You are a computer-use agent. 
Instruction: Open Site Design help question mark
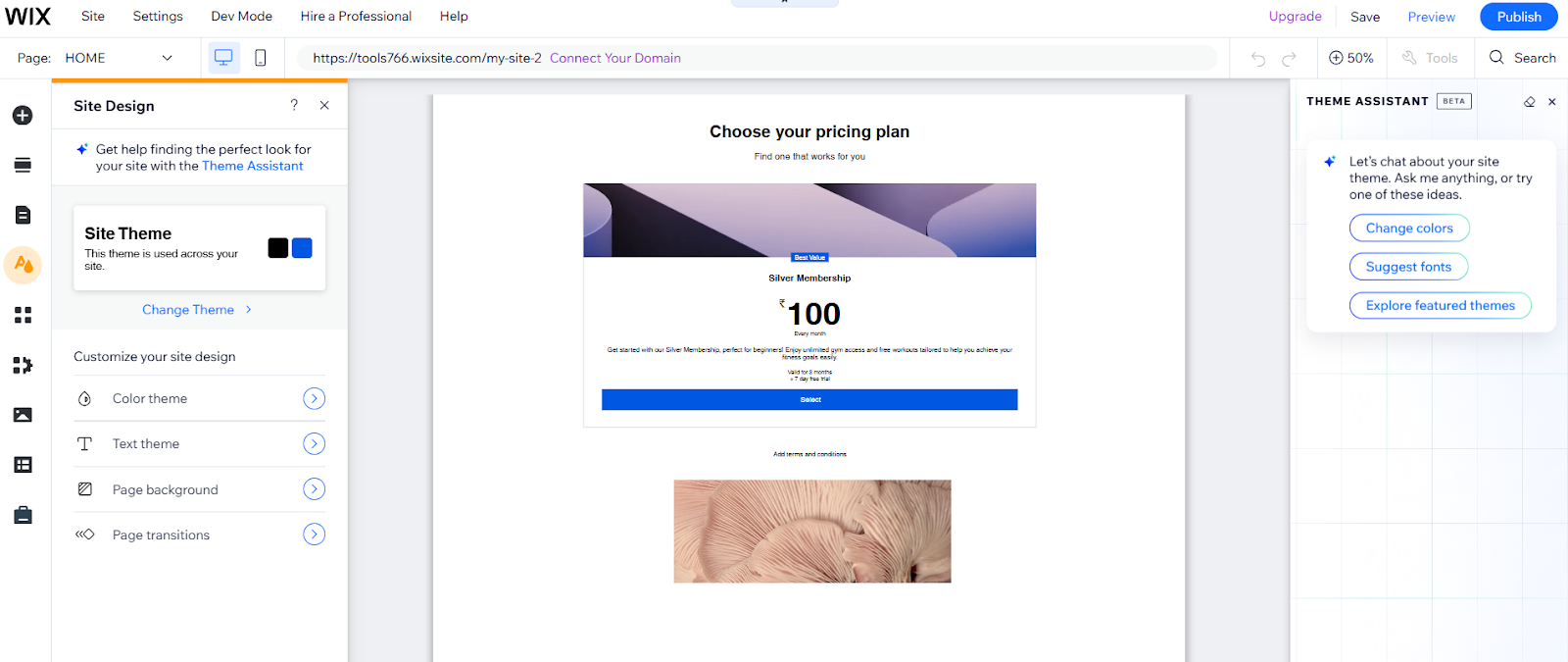[x=294, y=105]
